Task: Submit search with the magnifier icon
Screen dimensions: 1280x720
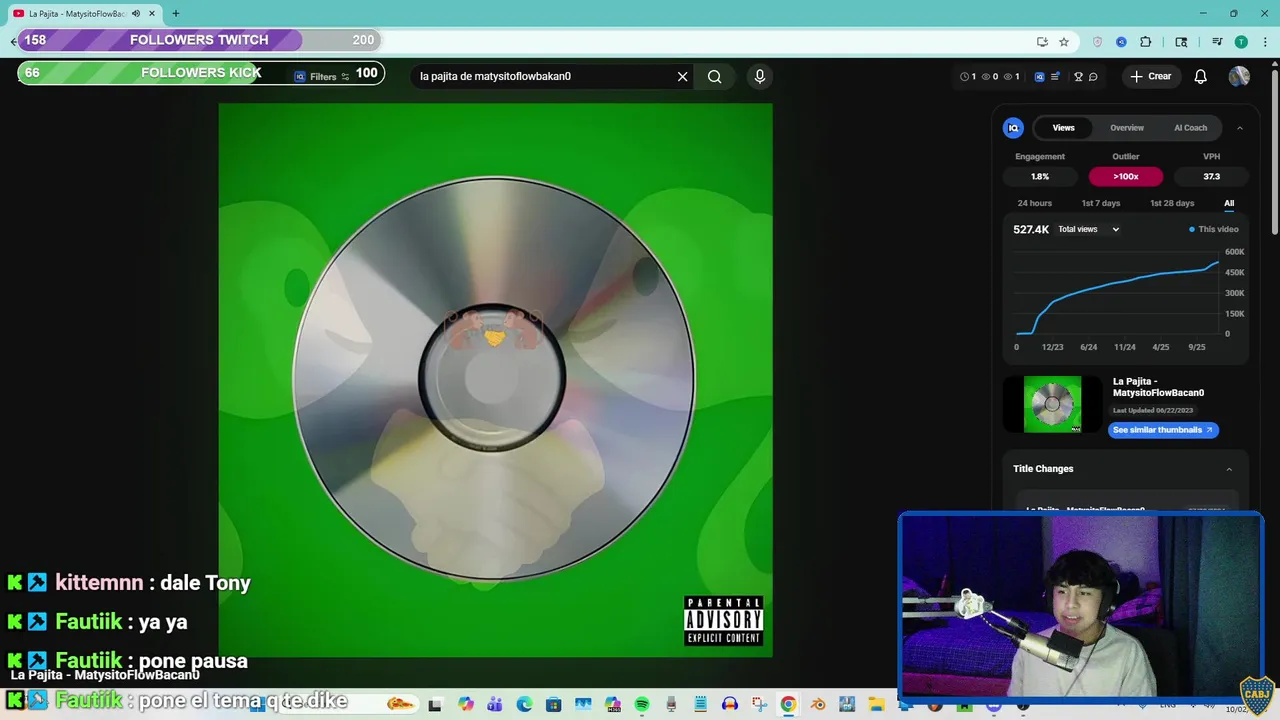Action: [715, 76]
